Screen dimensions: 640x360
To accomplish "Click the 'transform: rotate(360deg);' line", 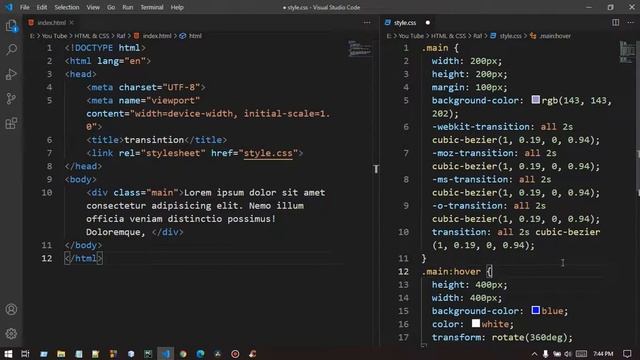I will click(502, 337).
